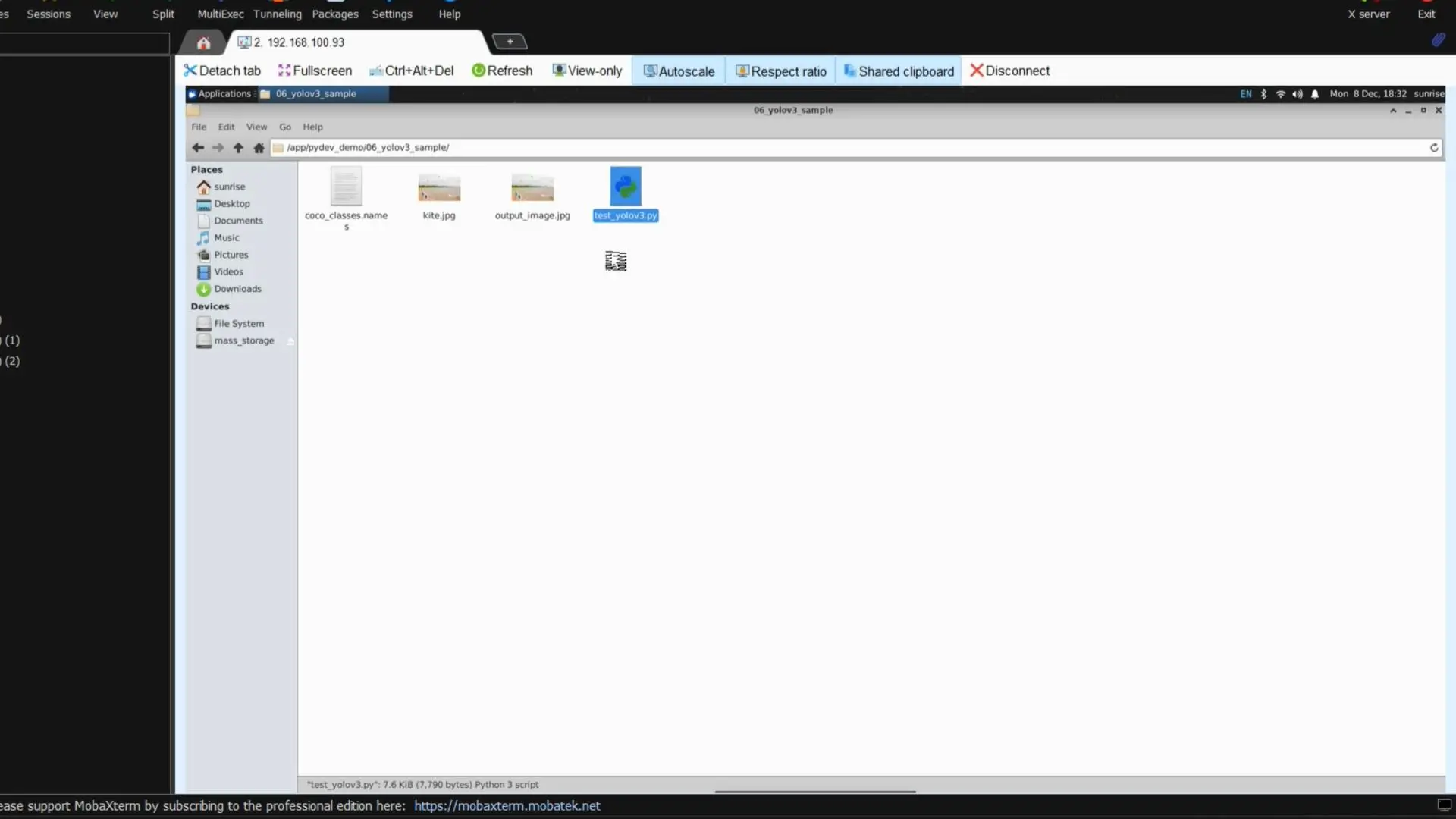This screenshot has width=1456, height=819.
Task: Click the eject arrow next to mass_storage
Action: [x=290, y=341]
